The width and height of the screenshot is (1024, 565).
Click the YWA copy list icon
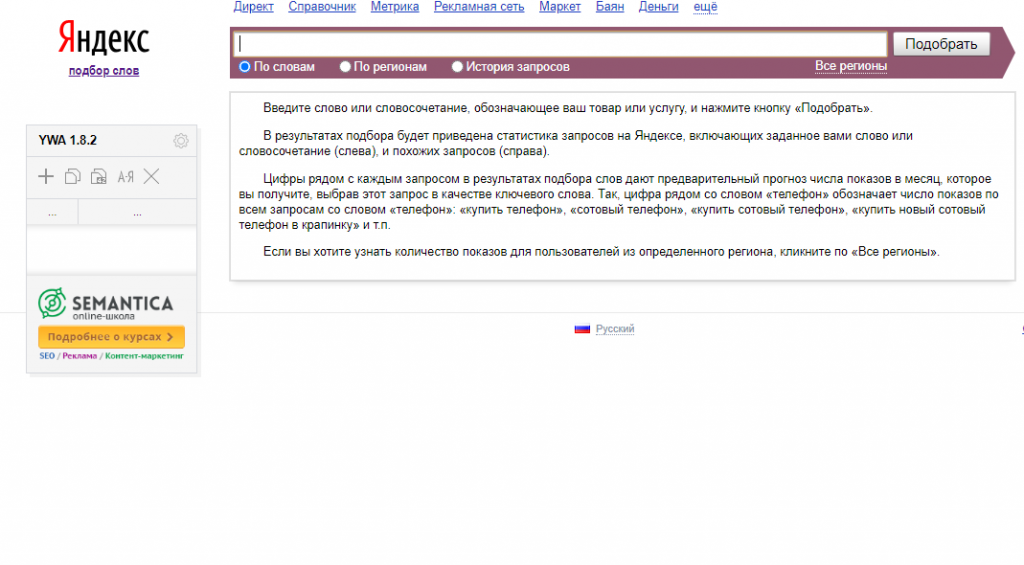(x=72, y=176)
